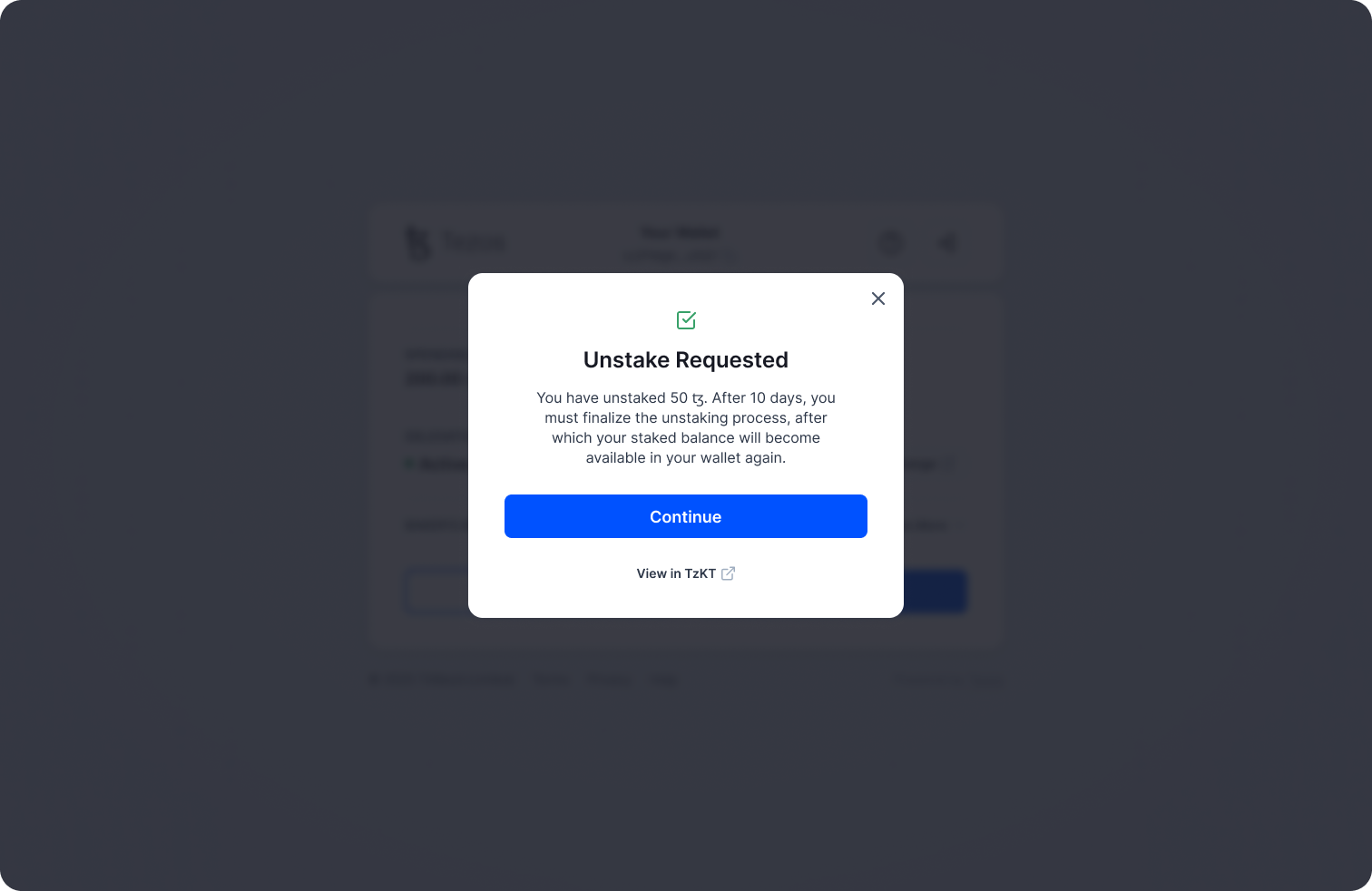This screenshot has height=891, width=1372.
Task: Close the Unstake Requested dialog with the X
Action: click(877, 299)
